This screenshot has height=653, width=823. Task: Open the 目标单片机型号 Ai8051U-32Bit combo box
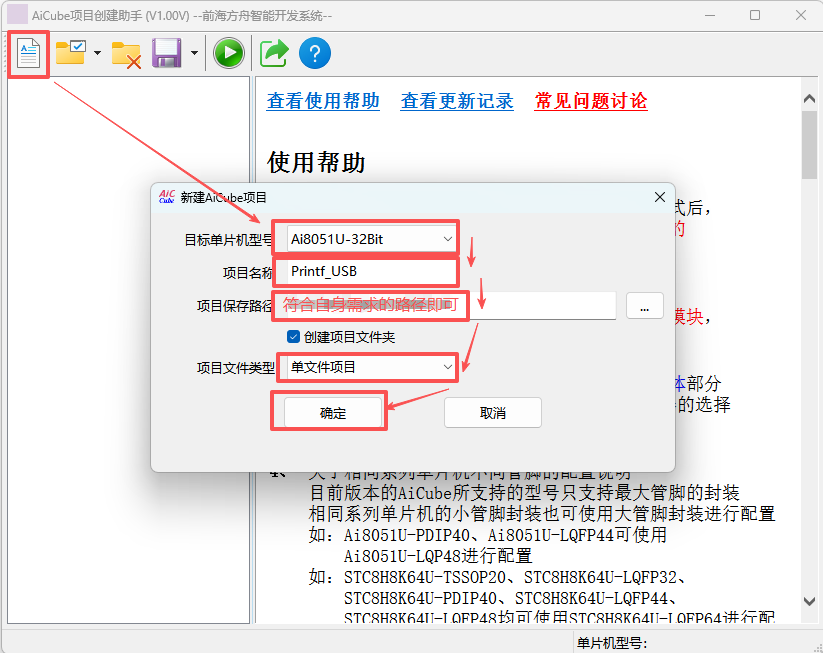(x=372, y=239)
